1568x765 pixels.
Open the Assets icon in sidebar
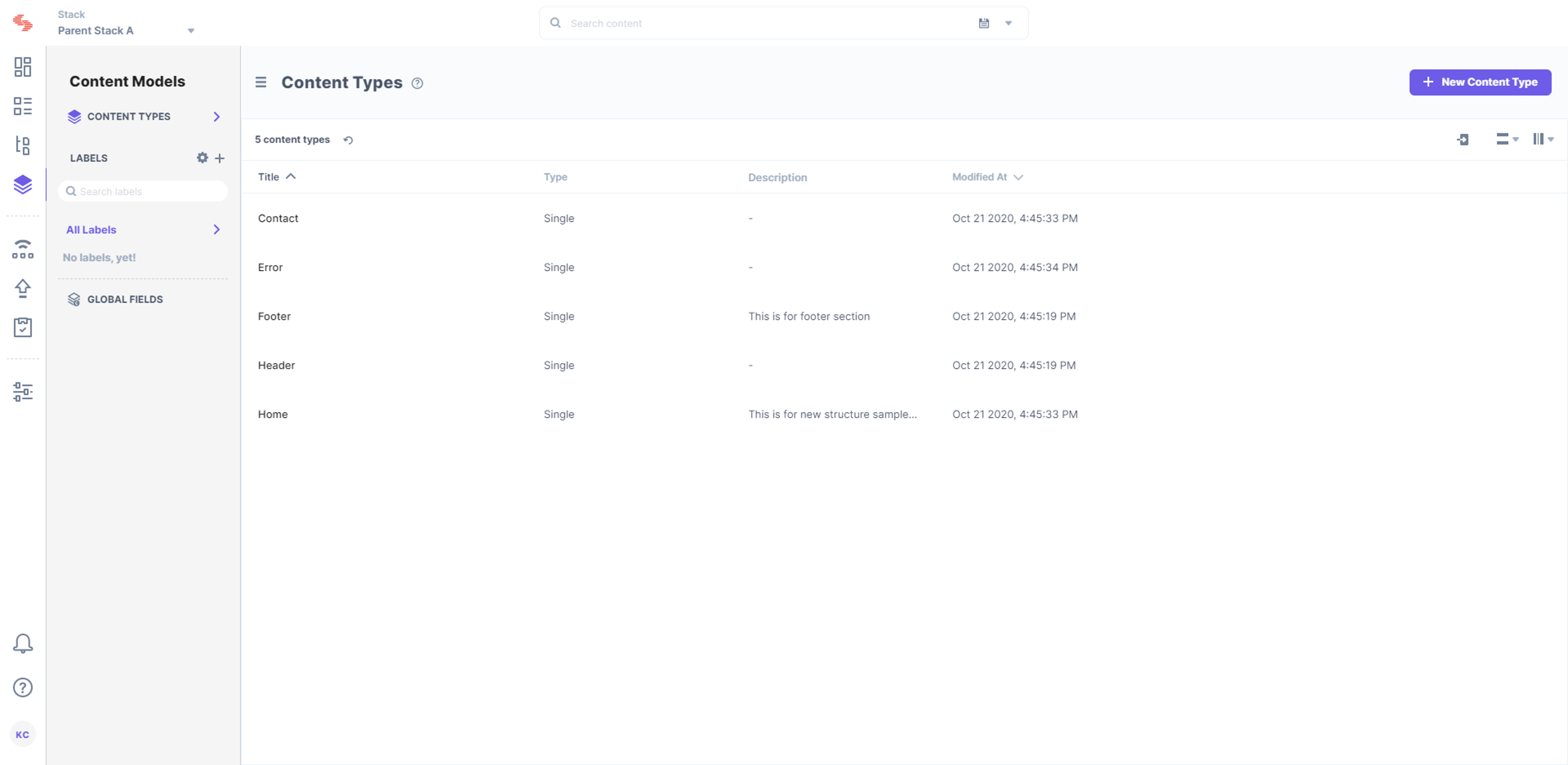tap(22, 145)
